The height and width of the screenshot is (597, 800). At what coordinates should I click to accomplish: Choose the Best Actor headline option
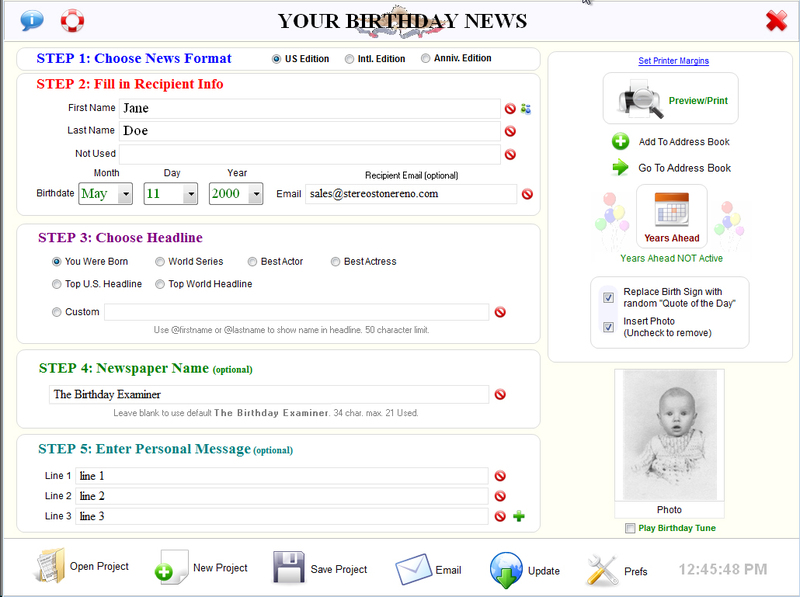pos(252,262)
